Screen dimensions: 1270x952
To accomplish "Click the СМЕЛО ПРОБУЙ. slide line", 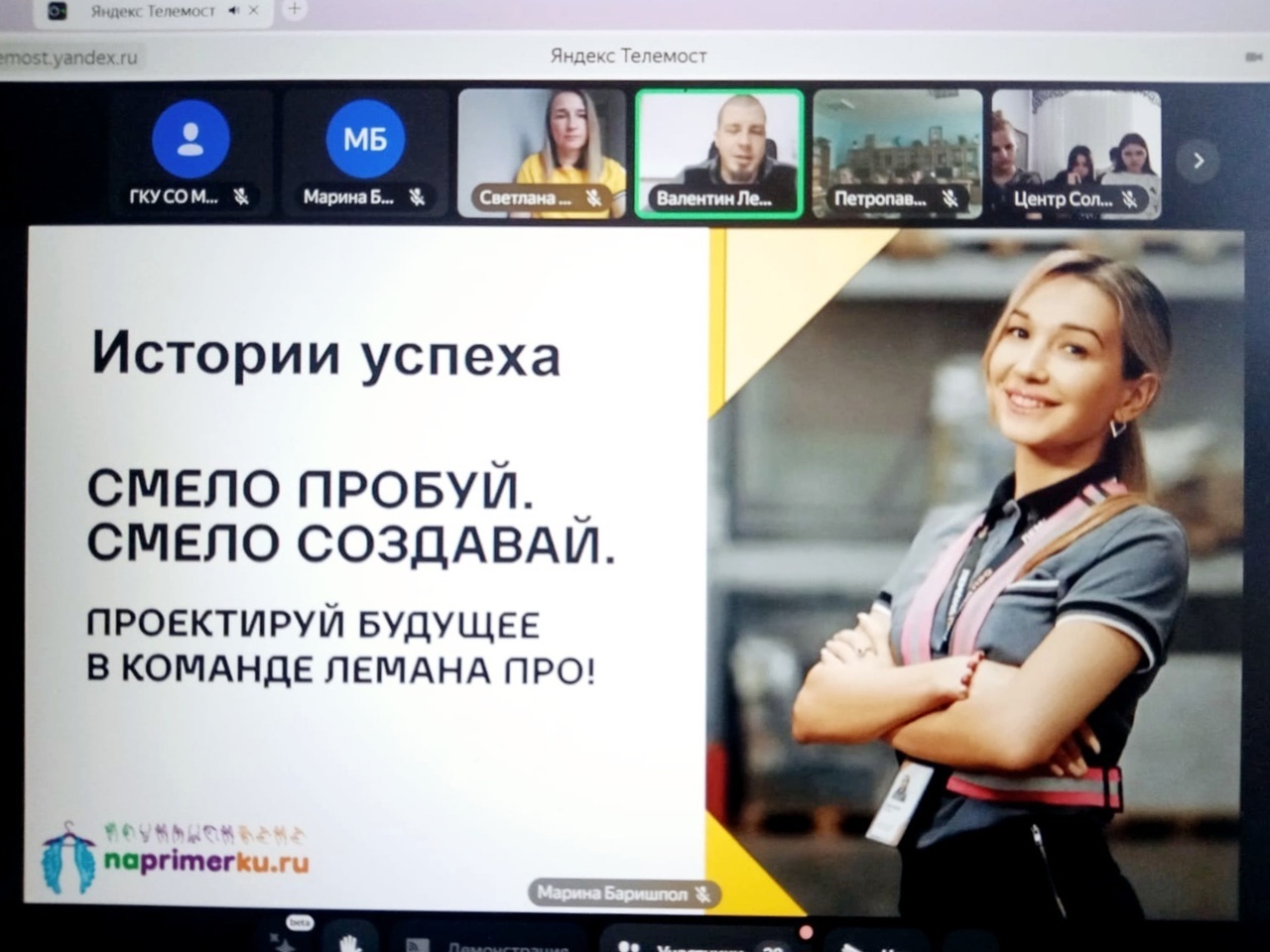I will coord(311,488).
